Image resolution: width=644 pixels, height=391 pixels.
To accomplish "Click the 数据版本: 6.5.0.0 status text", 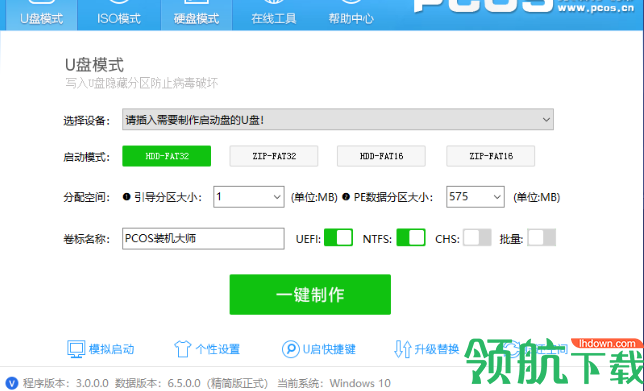I will (158, 383).
